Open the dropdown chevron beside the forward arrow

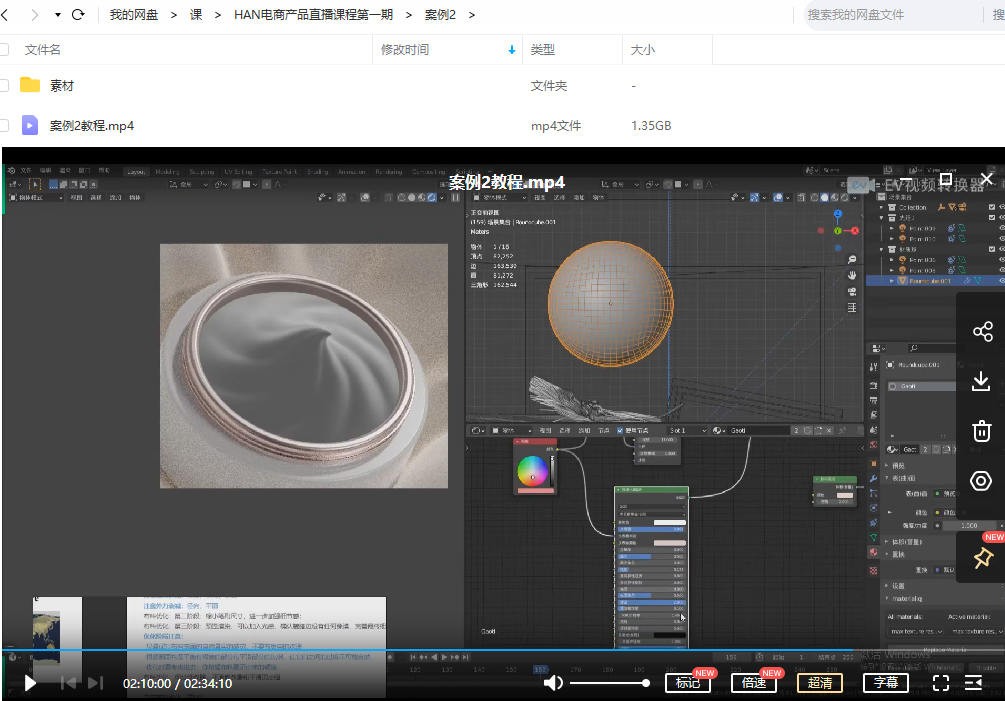pos(57,15)
